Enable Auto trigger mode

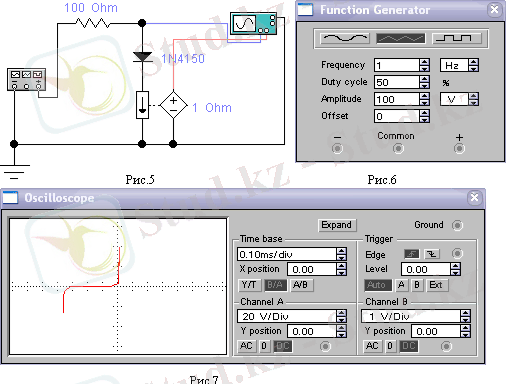click(378, 285)
